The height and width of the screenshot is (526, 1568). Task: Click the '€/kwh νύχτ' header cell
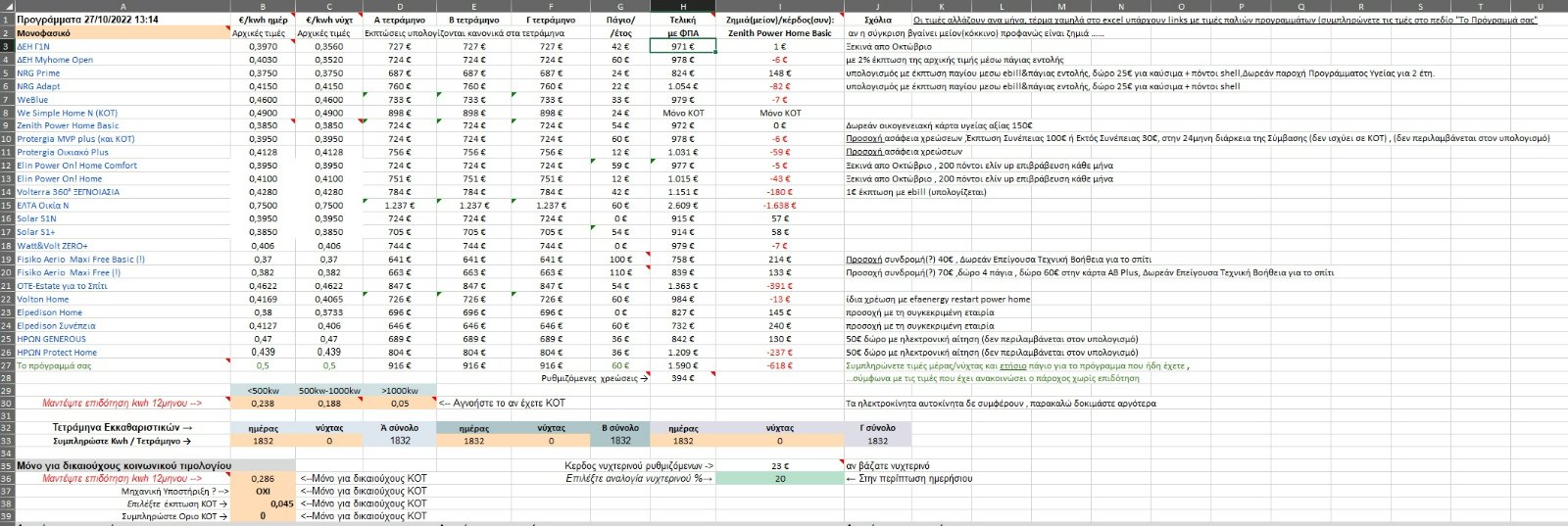329,20
